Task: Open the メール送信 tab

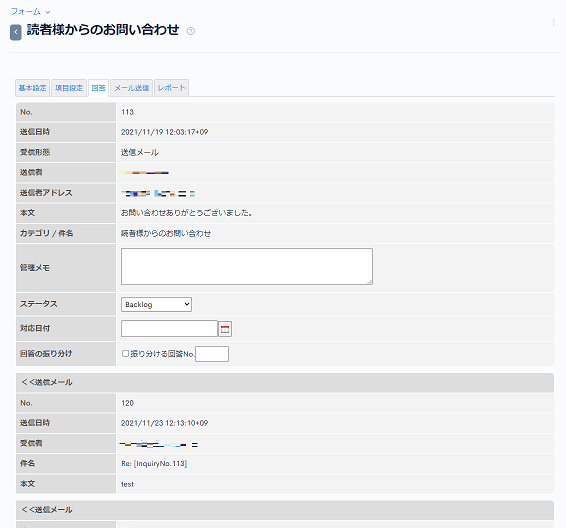Action: (132, 88)
